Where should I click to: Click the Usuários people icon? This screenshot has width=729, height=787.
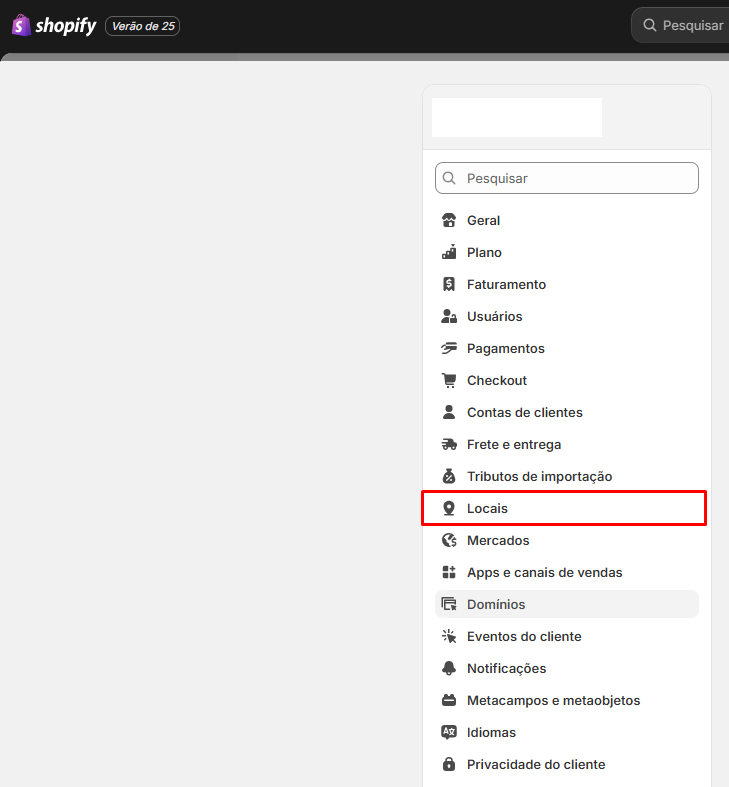click(449, 317)
